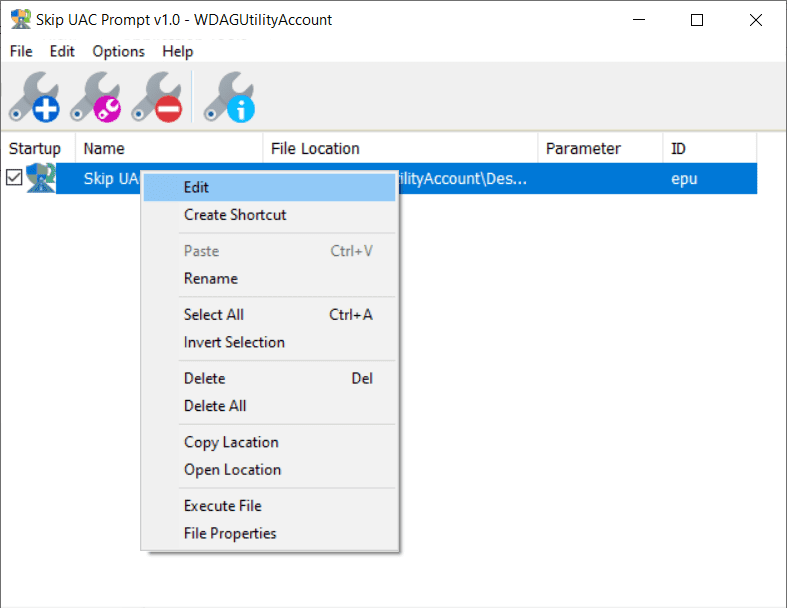The image size is (787, 608).
Task: Choose Invert Selection in context menu
Action: (270, 342)
